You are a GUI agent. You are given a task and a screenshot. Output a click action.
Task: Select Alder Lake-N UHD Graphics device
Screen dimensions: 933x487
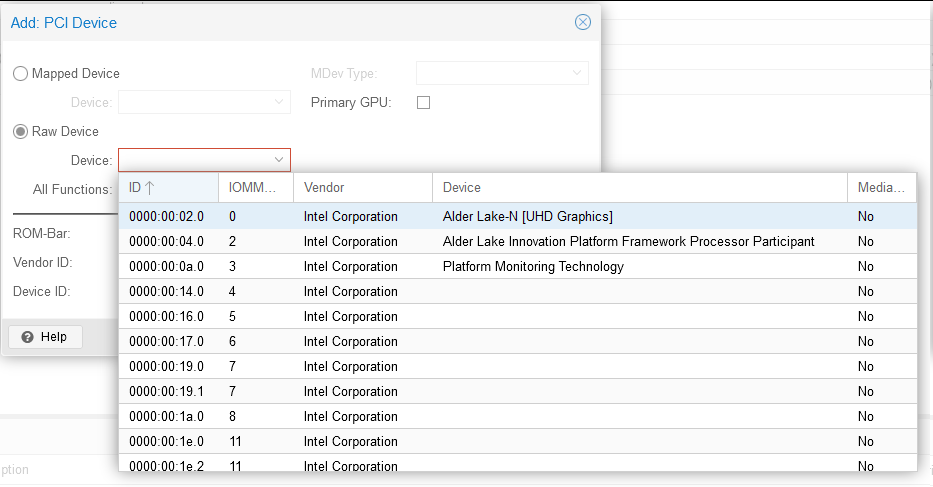518,217
